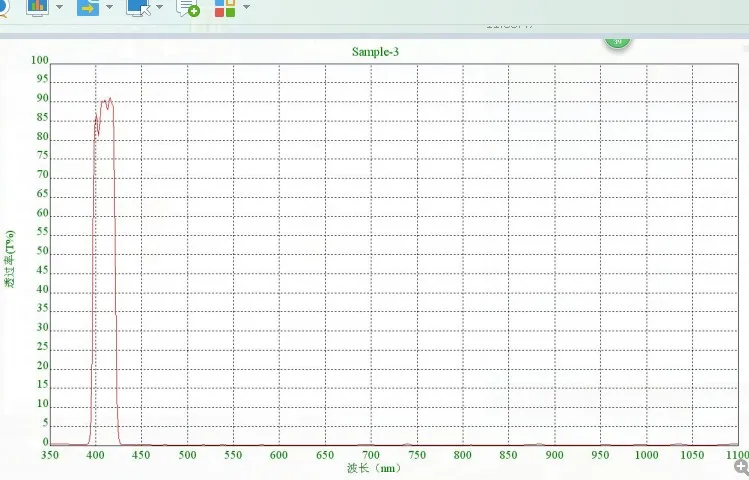
Task: Click the x-axis tick label 550
Action: click(x=233, y=455)
